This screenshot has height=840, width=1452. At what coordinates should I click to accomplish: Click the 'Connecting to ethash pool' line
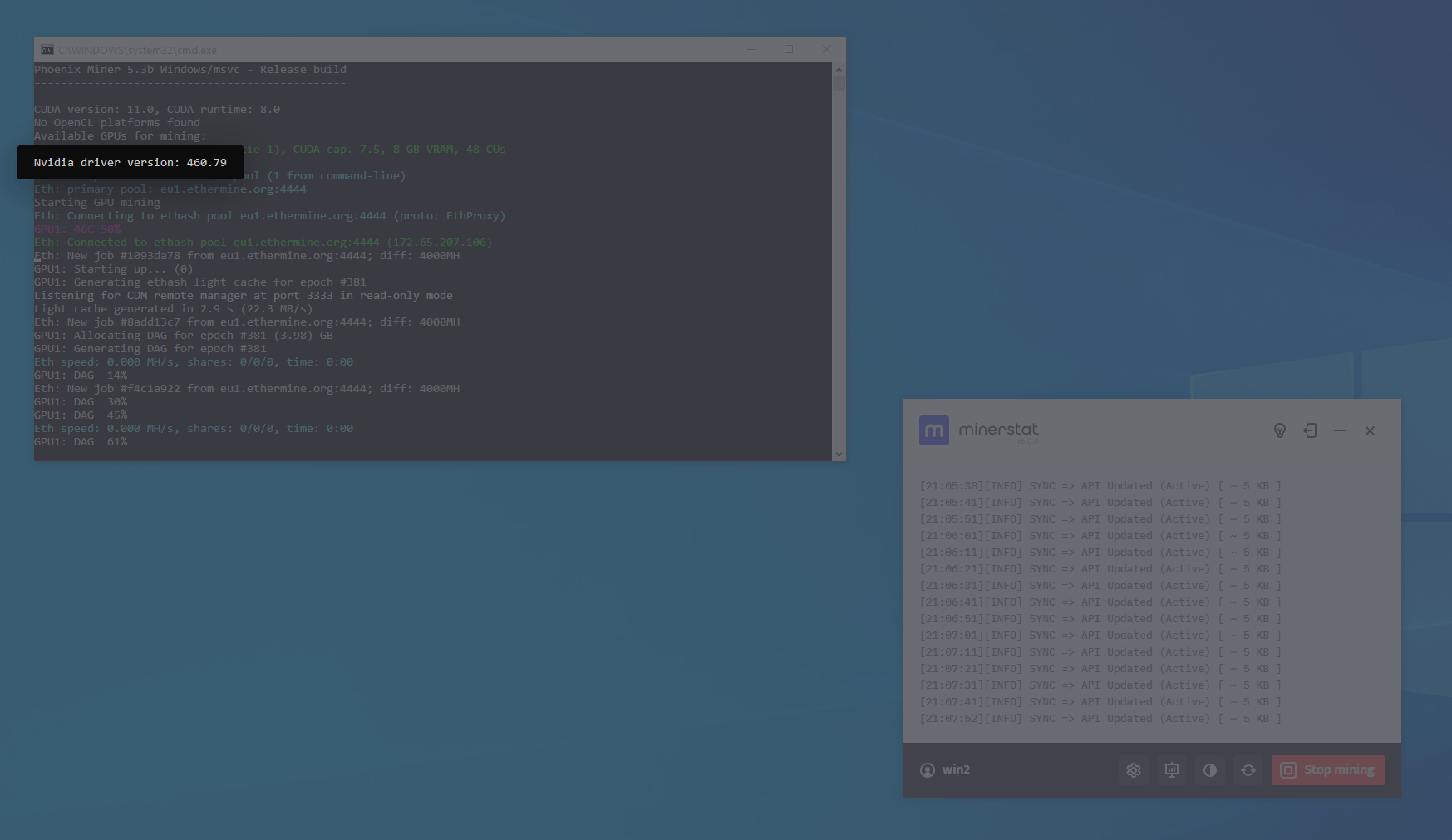pos(270,216)
